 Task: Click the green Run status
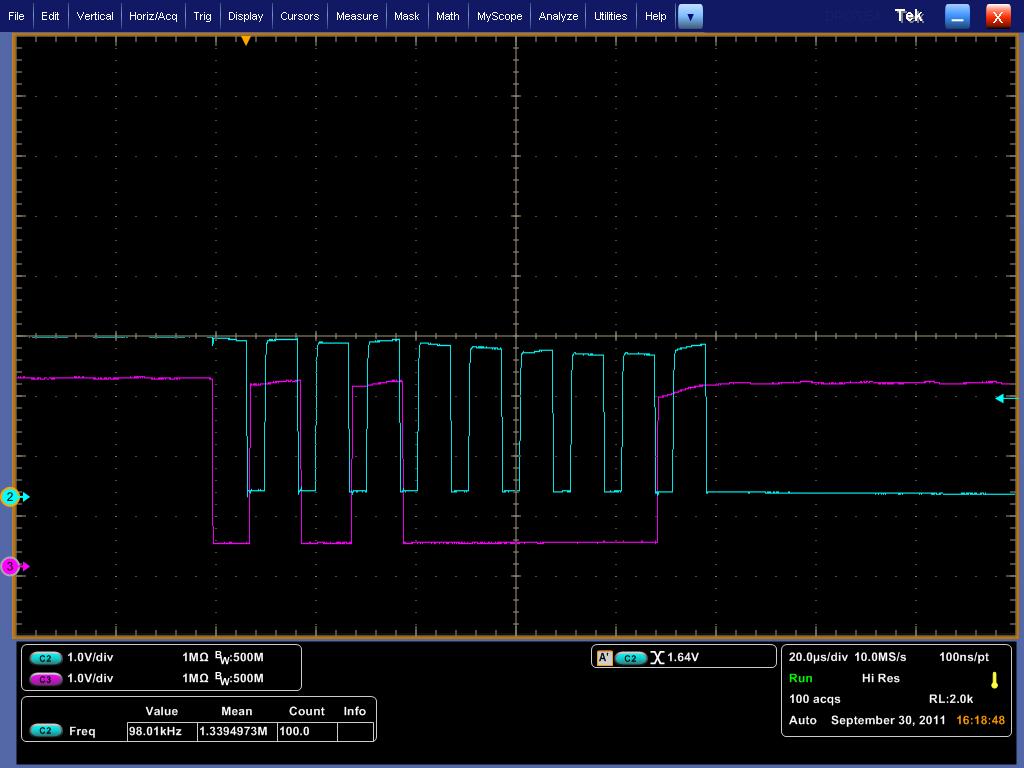(x=801, y=678)
